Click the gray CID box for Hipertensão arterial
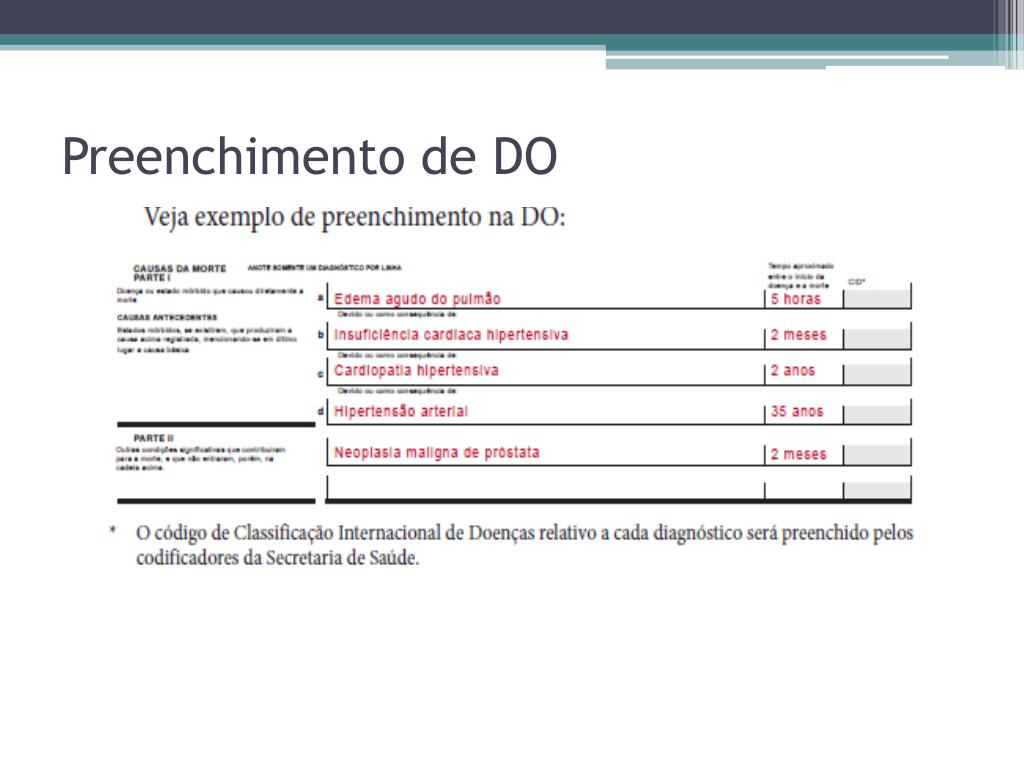Image resolution: width=1024 pixels, height=768 pixels. click(878, 415)
